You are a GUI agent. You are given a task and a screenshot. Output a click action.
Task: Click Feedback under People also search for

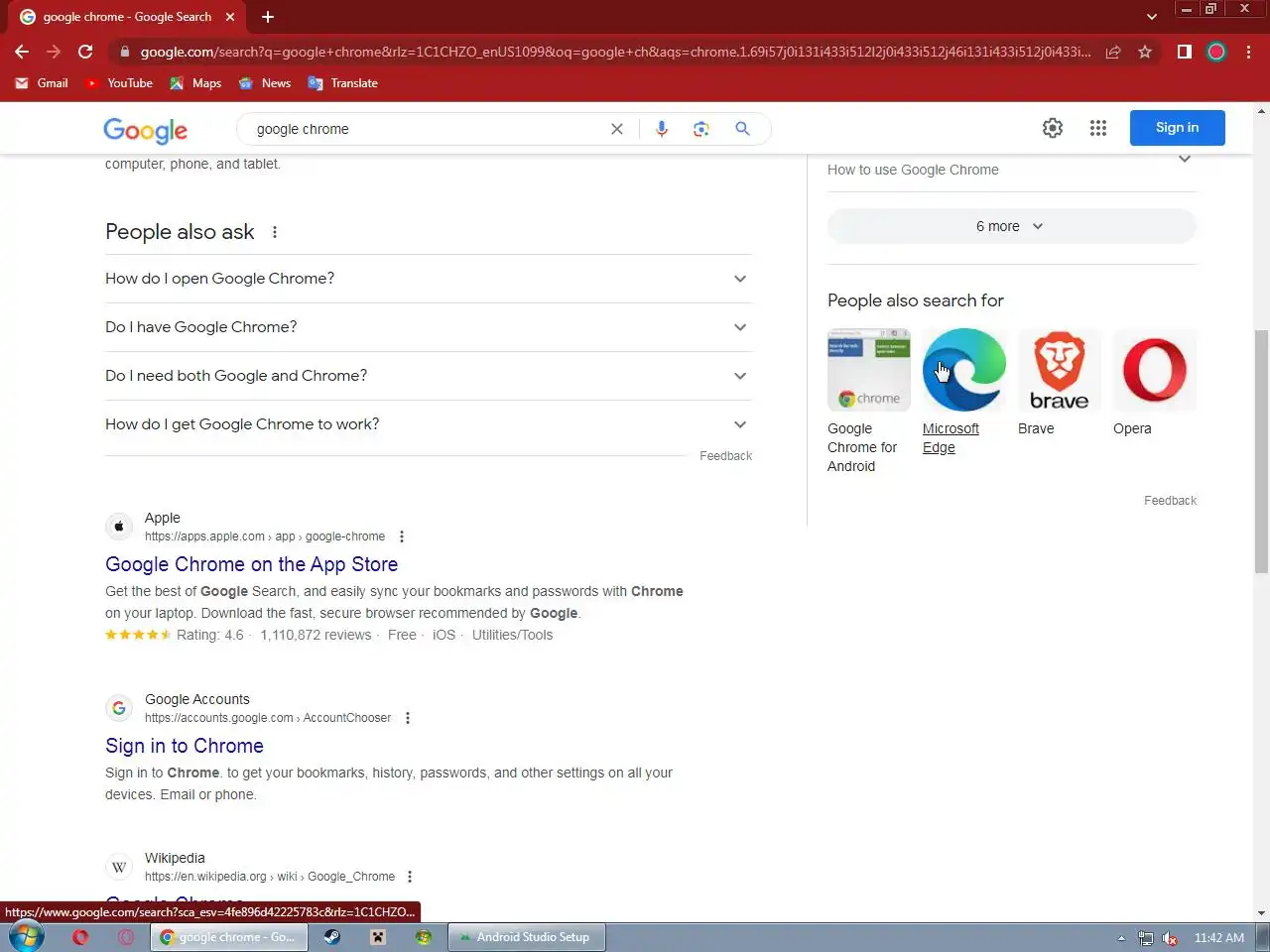1171,501
